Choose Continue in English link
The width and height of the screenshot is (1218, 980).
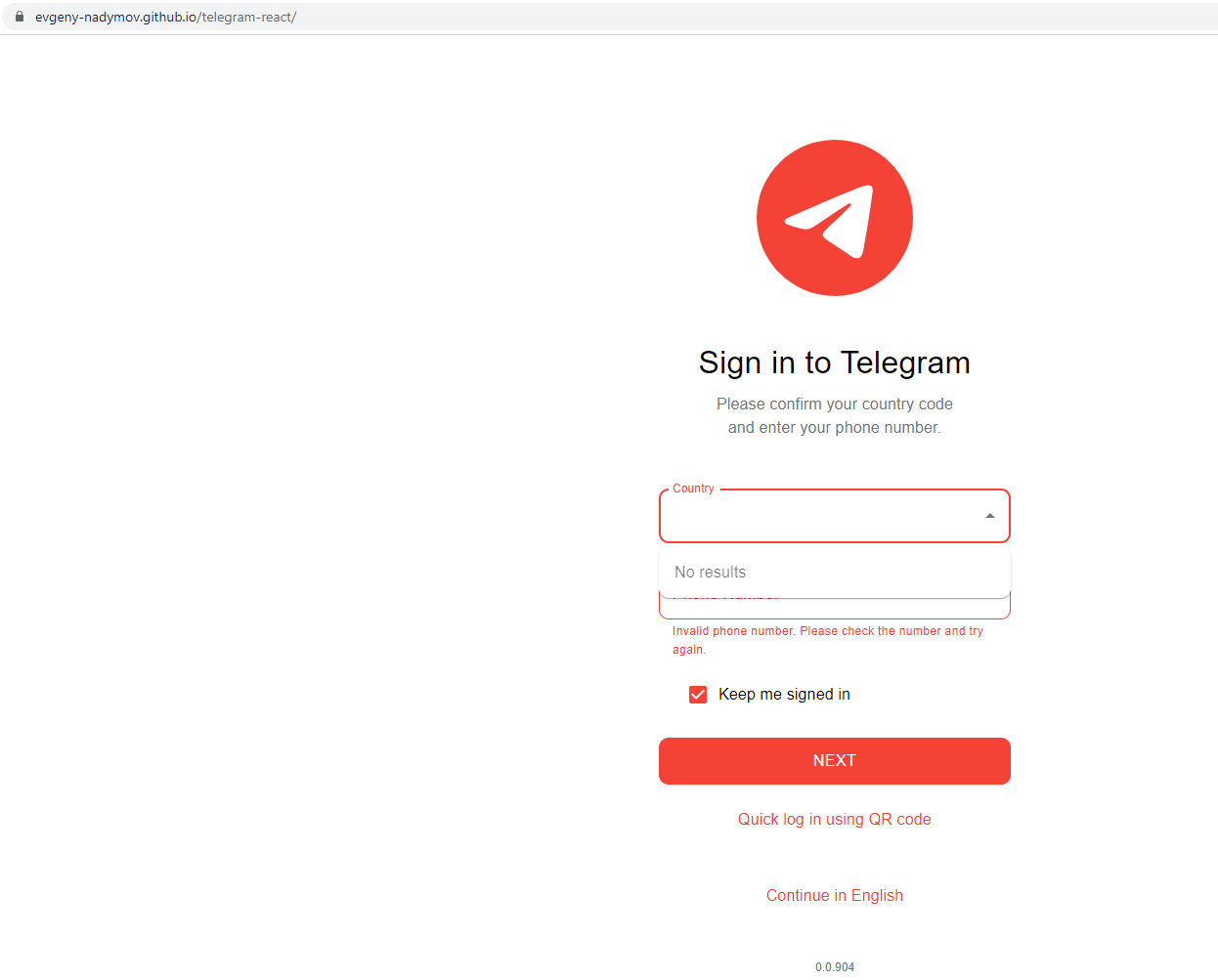pyautogui.click(x=834, y=896)
